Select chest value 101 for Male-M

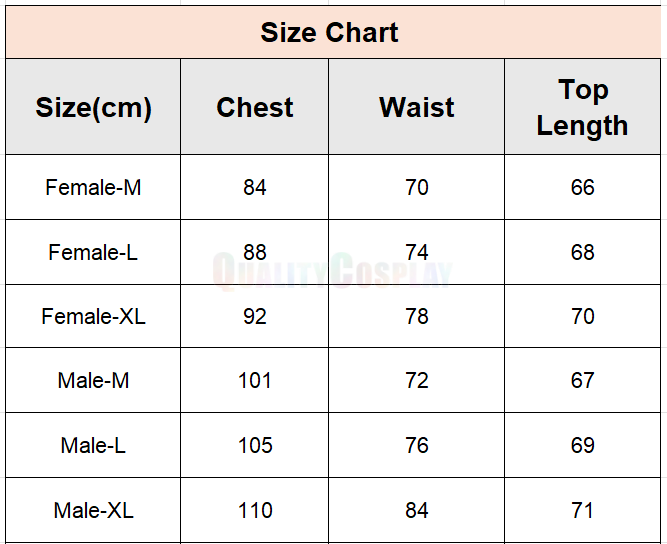point(255,380)
